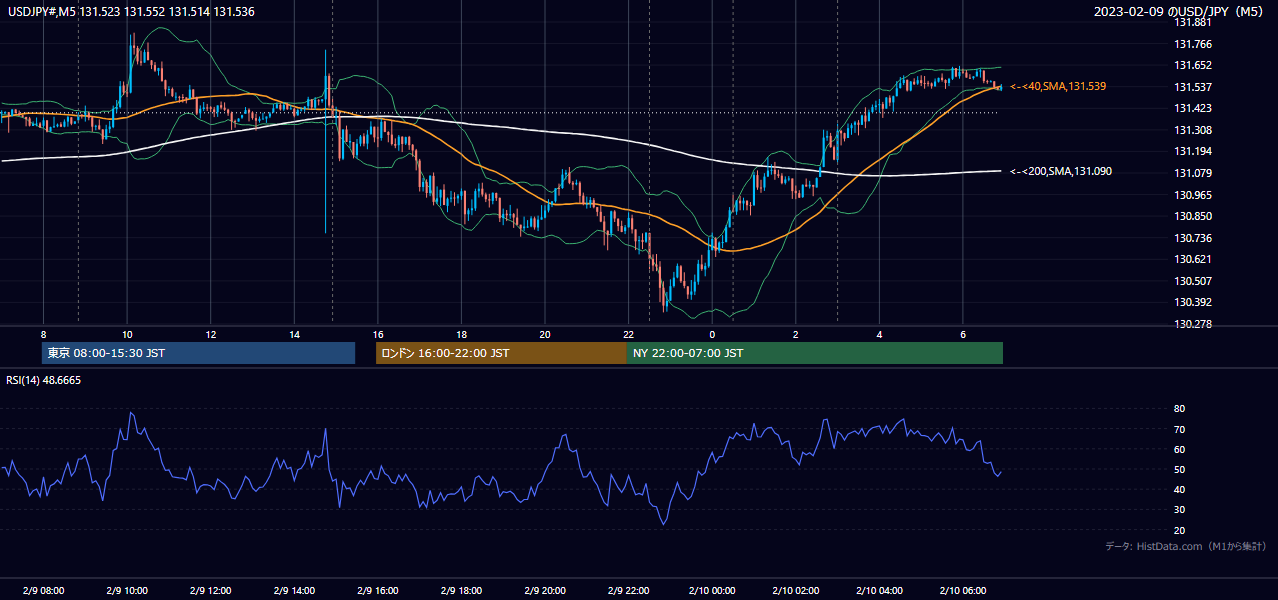Screen dimensions: 1278x600
Task: Click price axis label 131.537
Action: pos(1193,87)
